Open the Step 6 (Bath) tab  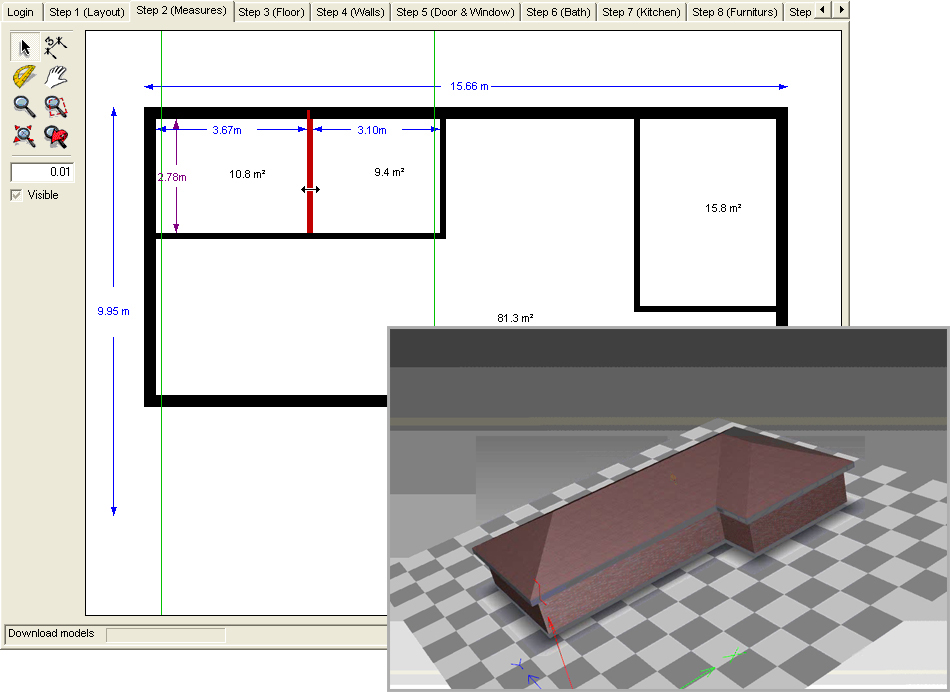[558, 12]
